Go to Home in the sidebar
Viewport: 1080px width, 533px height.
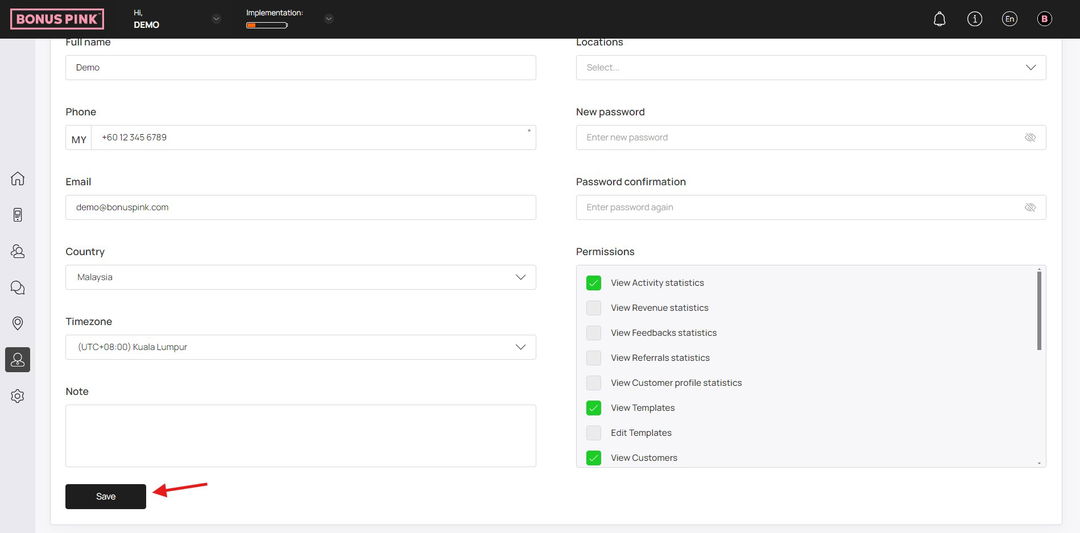[18, 178]
